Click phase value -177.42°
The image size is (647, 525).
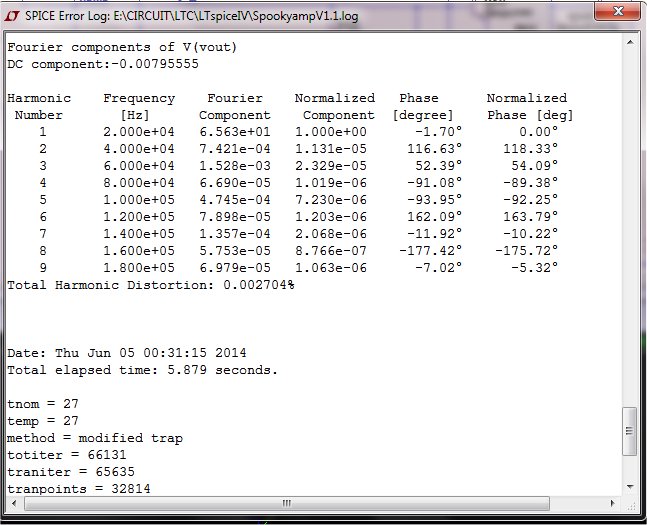[x=430, y=251]
